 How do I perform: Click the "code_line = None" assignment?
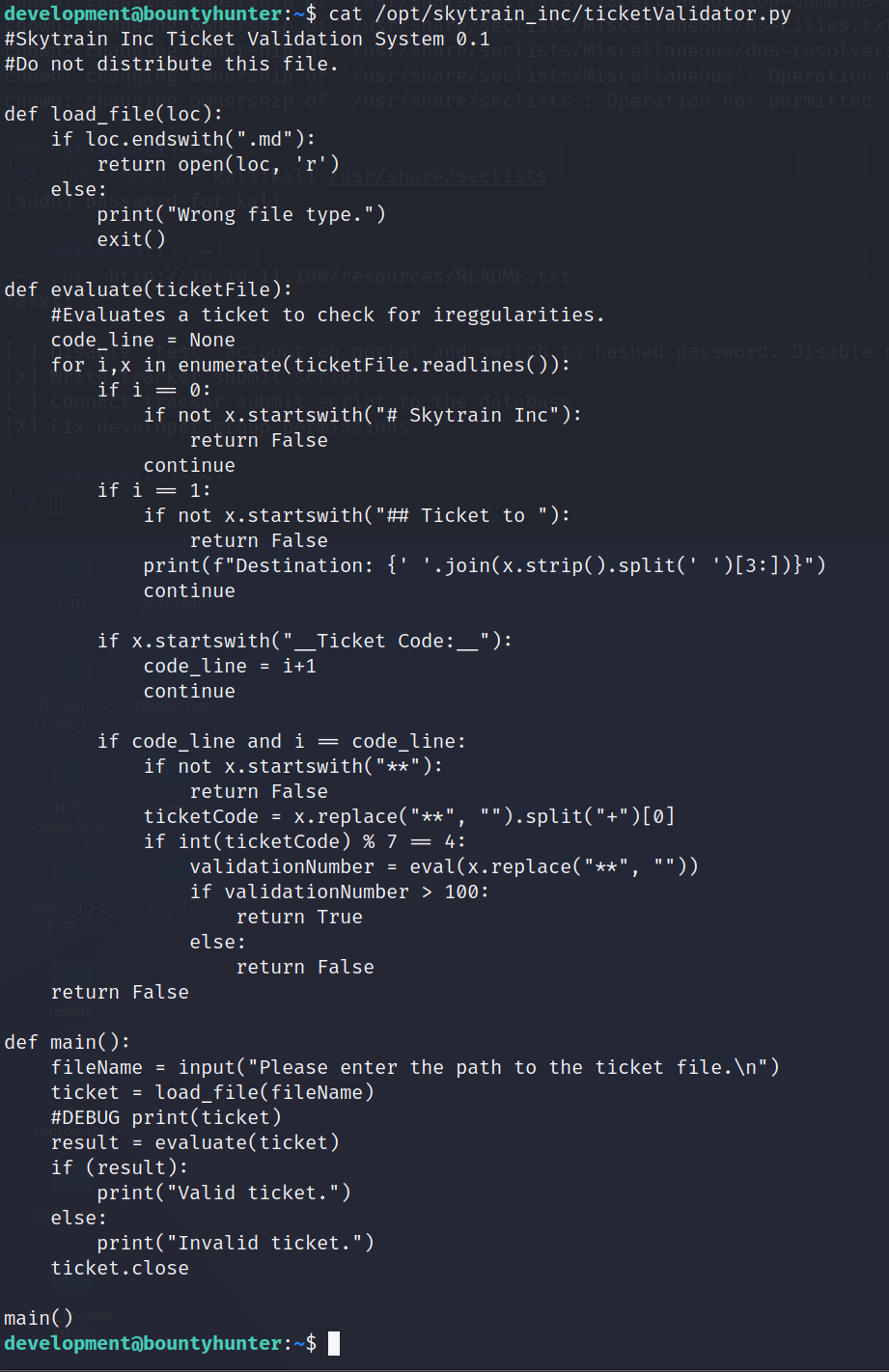(143, 340)
